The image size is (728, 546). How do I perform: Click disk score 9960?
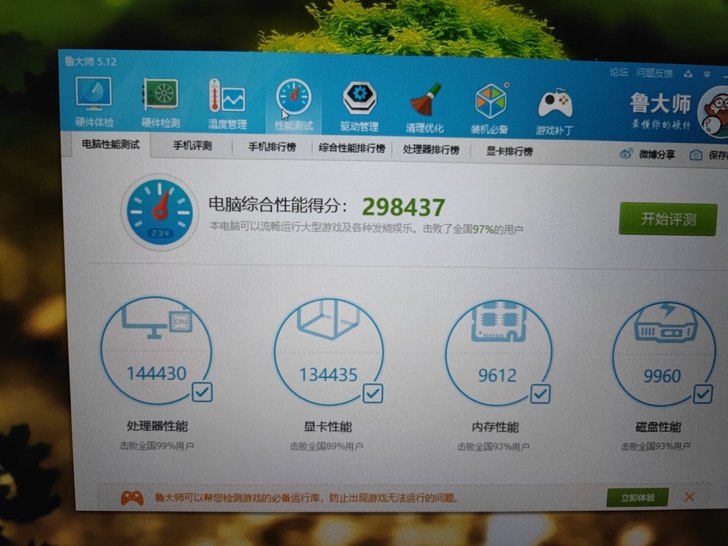[x=662, y=376]
